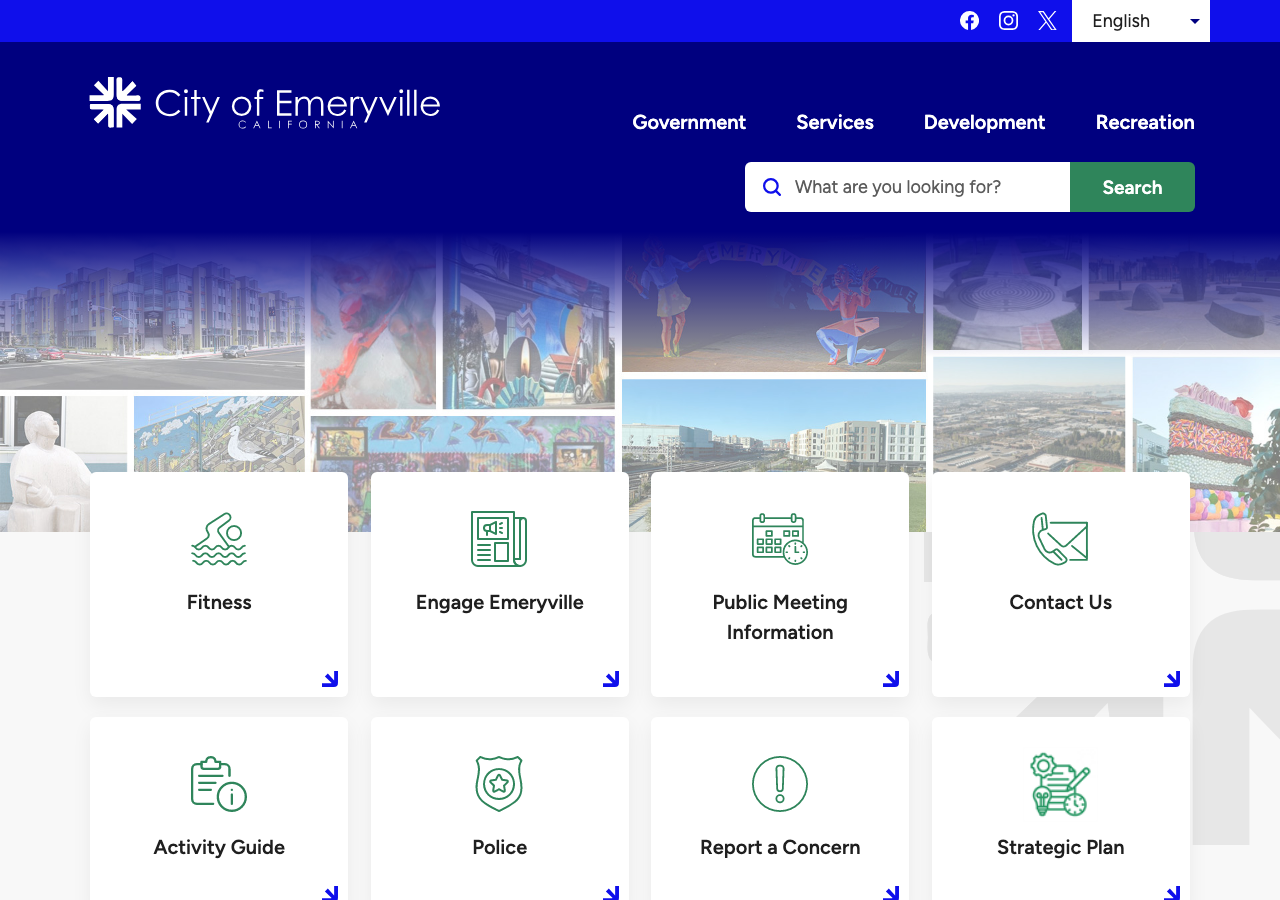This screenshot has height=900, width=1280.
Task: Click the City of Emeryville logo
Action: coord(265,103)
